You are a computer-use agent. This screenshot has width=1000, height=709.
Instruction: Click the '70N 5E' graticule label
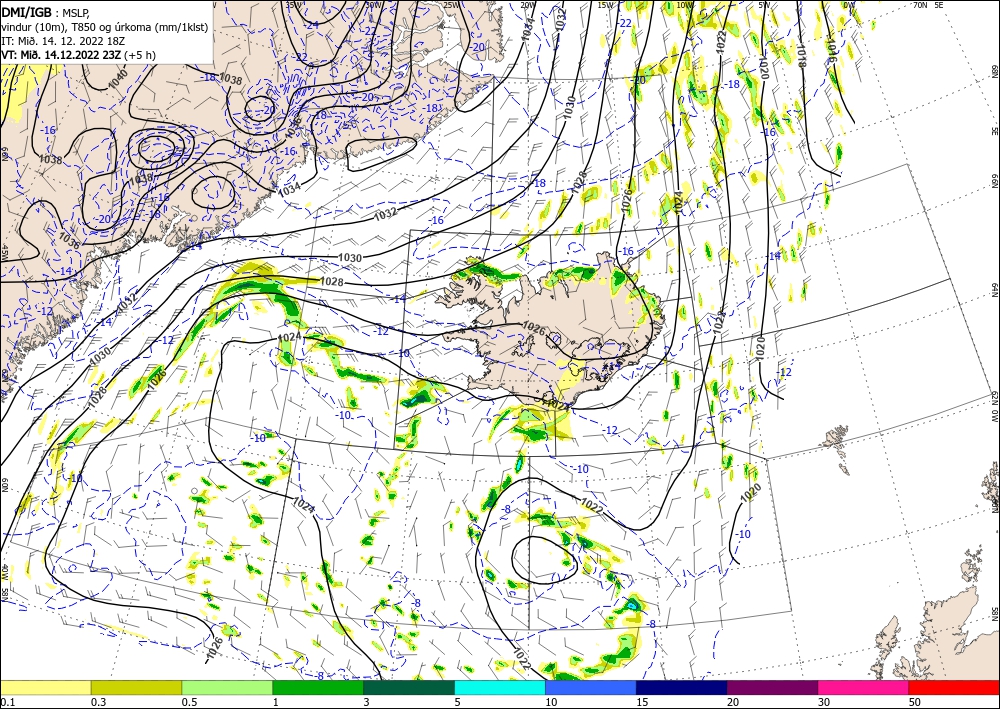[928, 4]
